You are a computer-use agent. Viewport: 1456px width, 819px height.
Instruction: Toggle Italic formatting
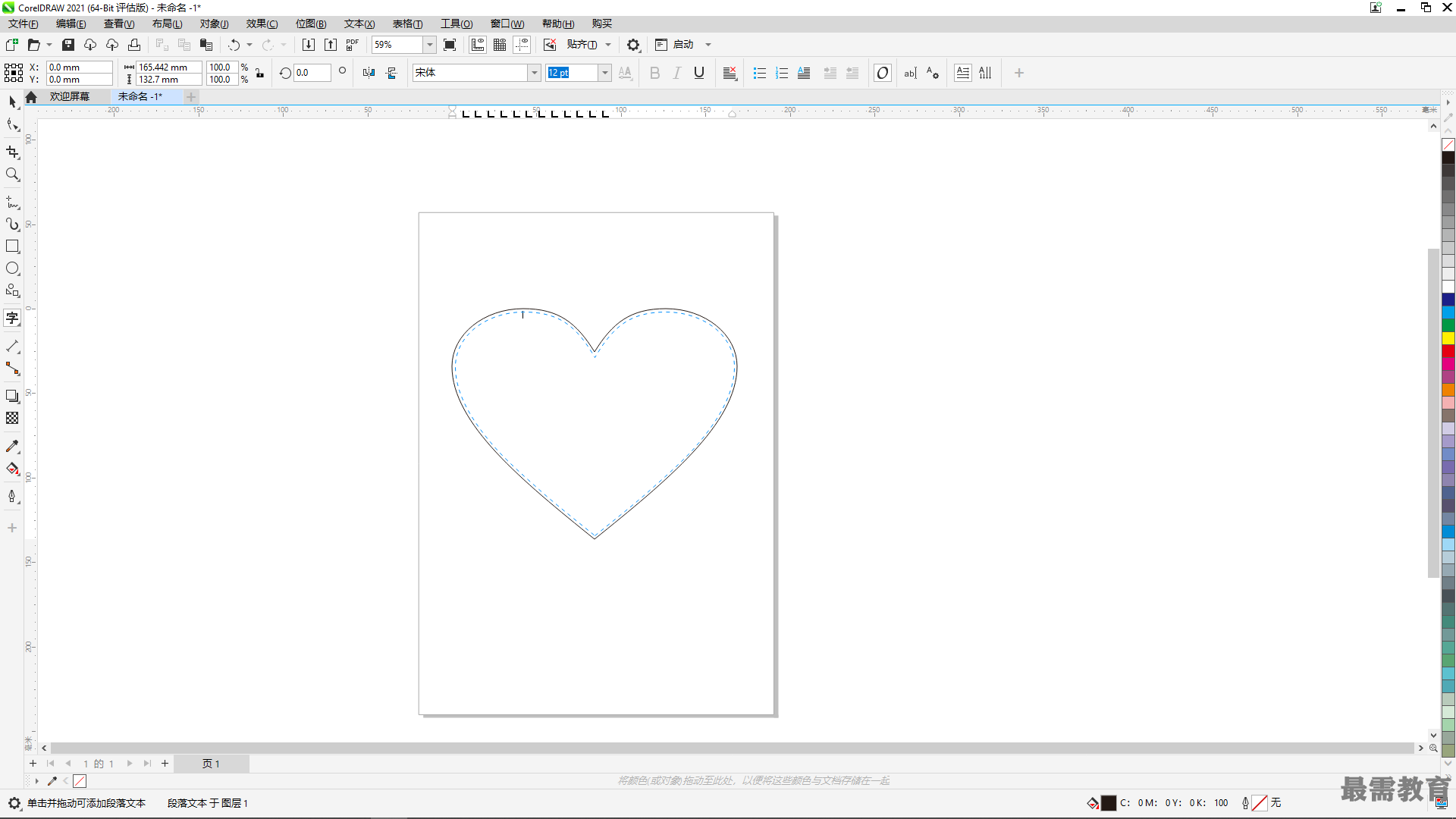pyautogui.click(x=677, y=73)
